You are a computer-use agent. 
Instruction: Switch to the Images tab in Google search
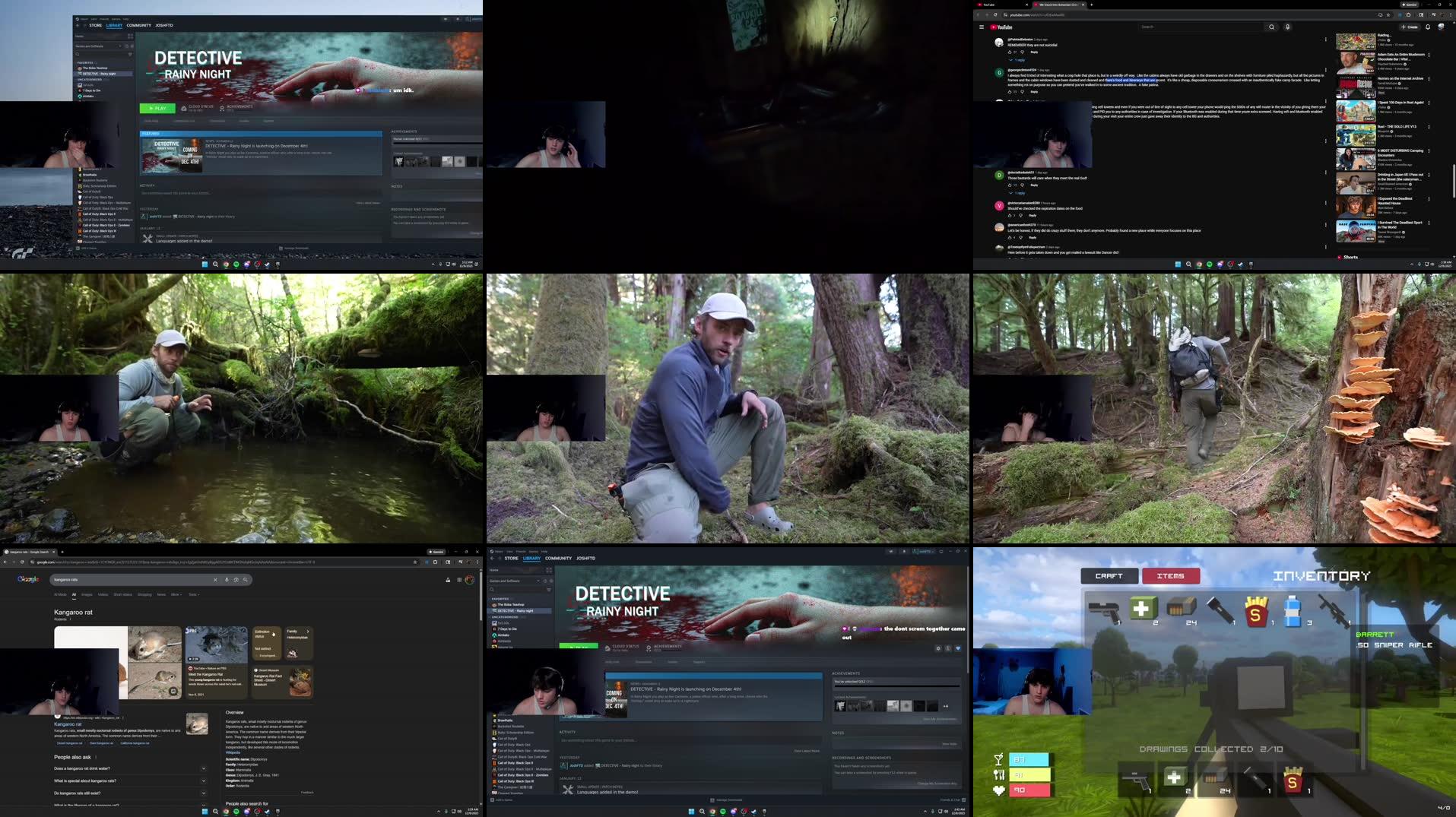87,594
